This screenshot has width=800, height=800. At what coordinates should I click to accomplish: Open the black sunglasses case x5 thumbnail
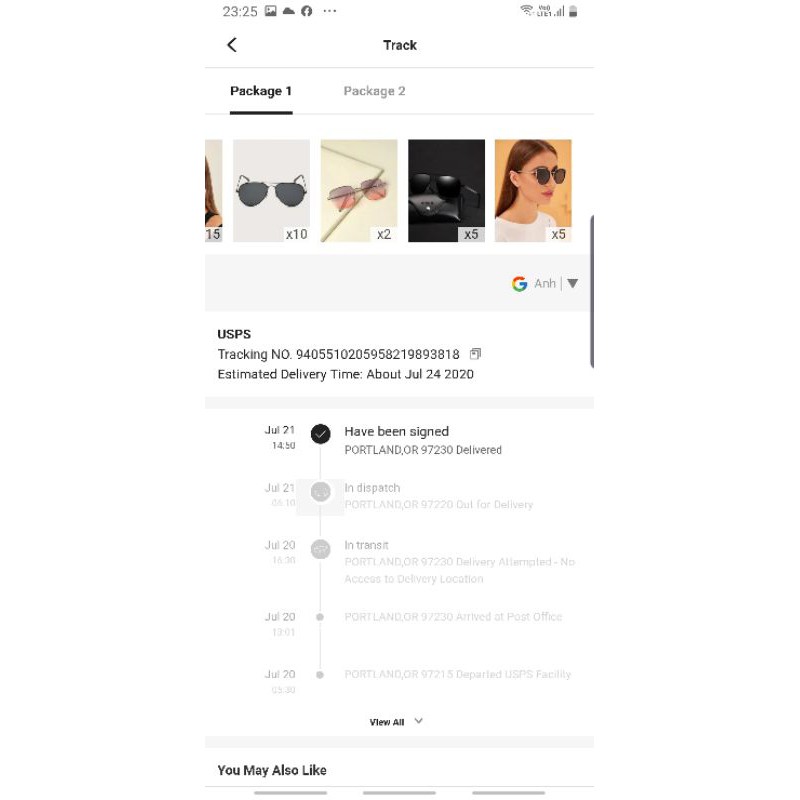(446, 191)
